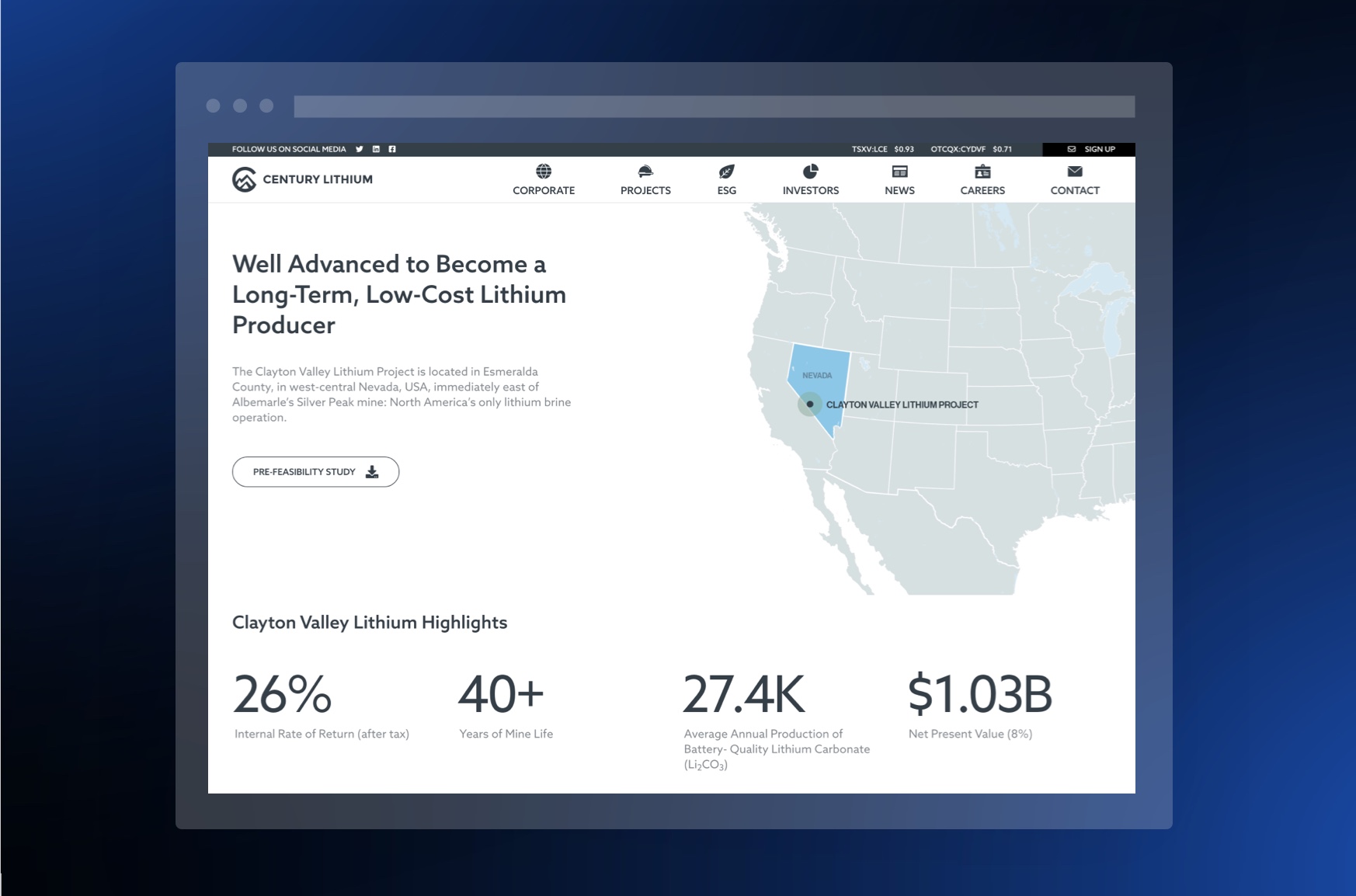Viewport: 1356px width, 896px height.
Task: Click the third browser window dot
Action: [266, 106]
